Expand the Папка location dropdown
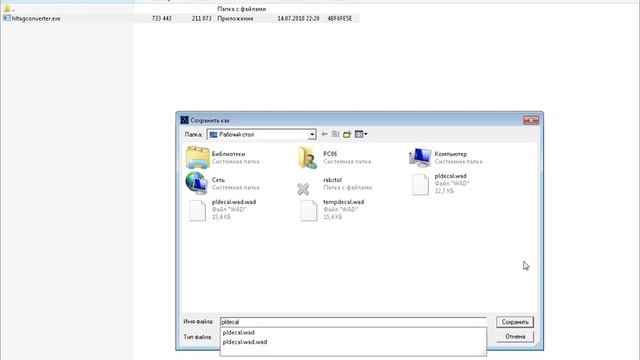 312,134
